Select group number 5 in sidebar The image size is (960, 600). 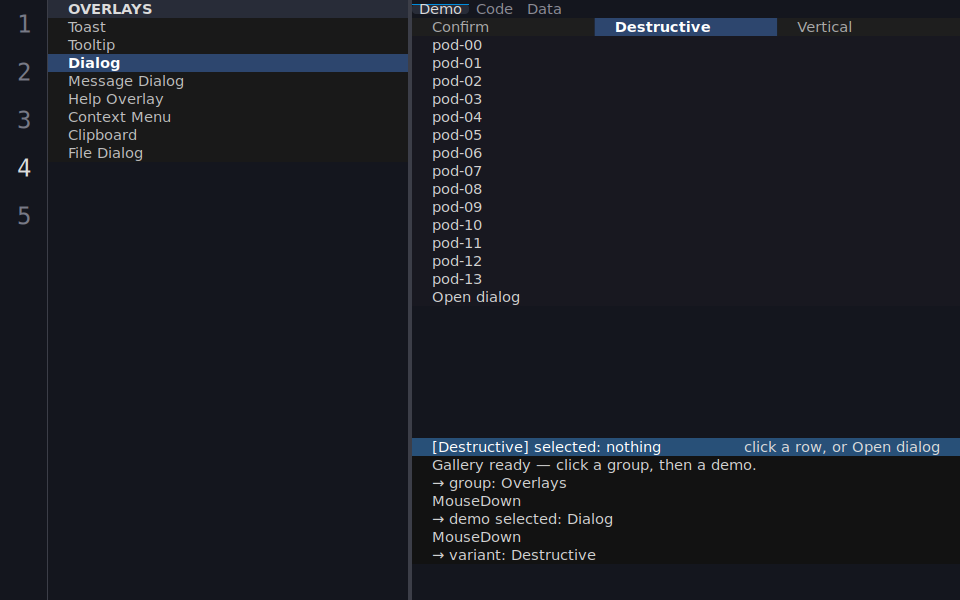(x=24, y=216)
